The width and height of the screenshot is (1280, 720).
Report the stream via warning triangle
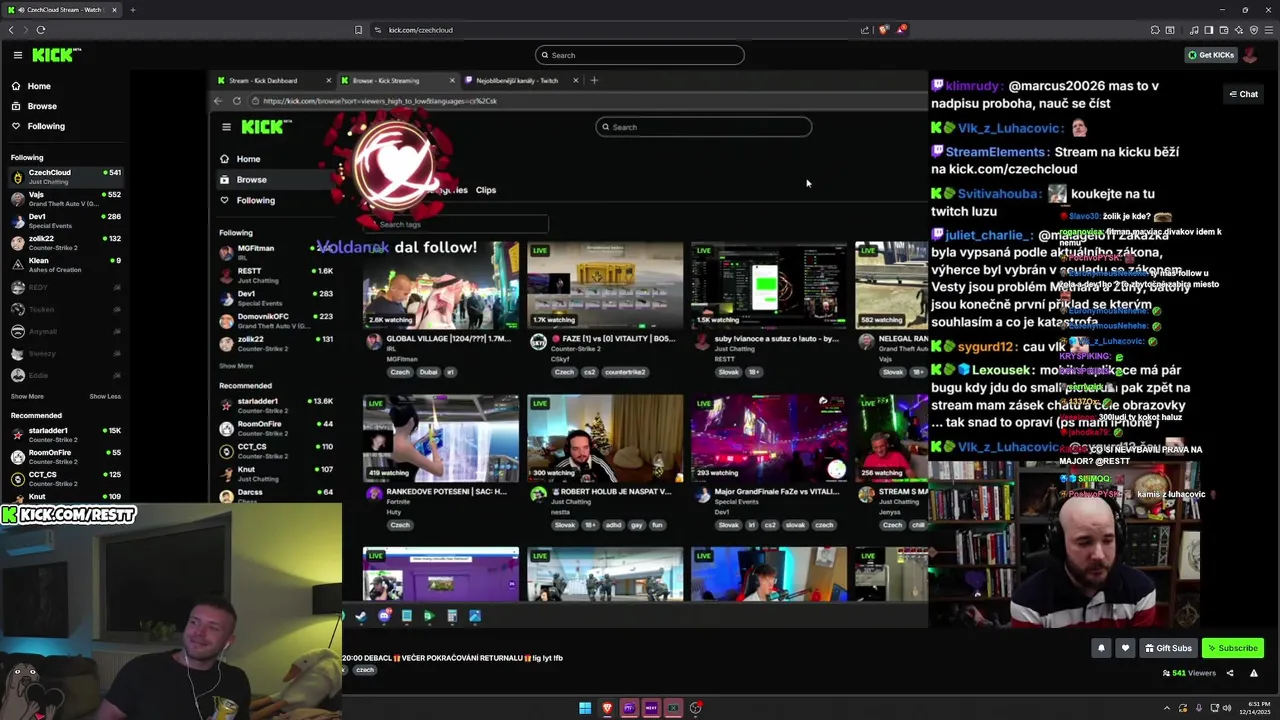(x=1253, y=673)
